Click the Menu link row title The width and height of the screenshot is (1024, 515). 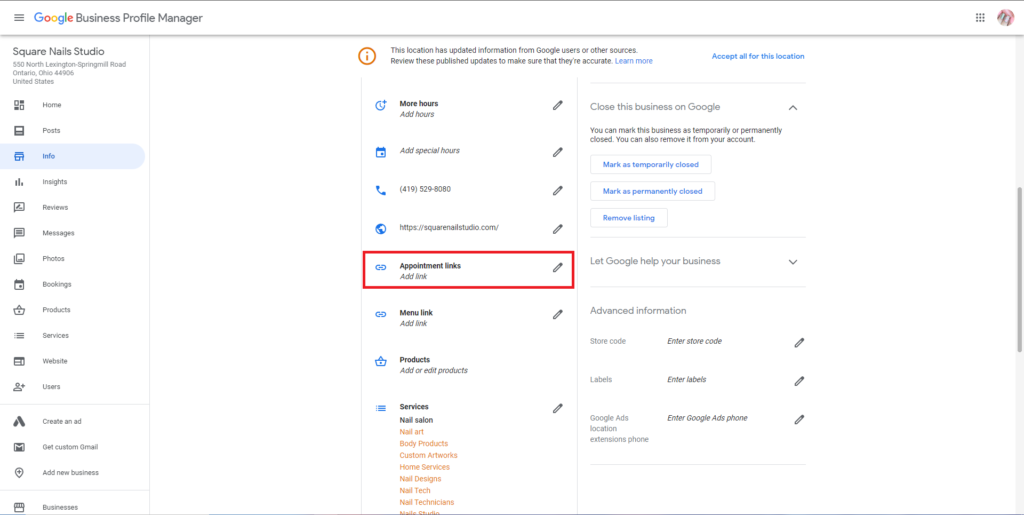416,313
